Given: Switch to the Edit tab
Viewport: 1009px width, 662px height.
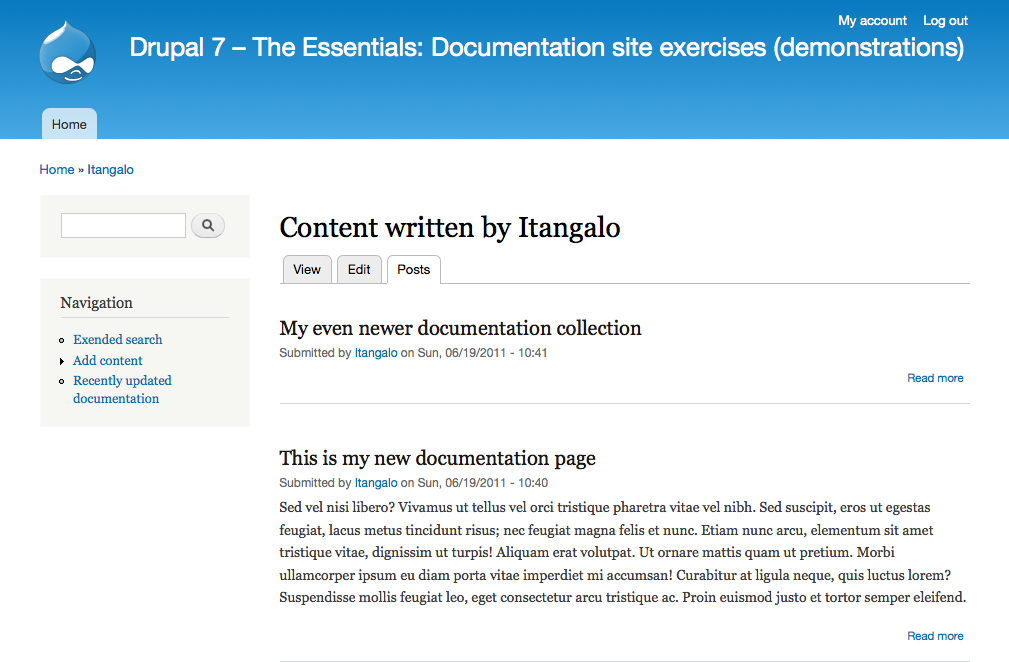Looking at the screenshot, I should click(359, 270).
